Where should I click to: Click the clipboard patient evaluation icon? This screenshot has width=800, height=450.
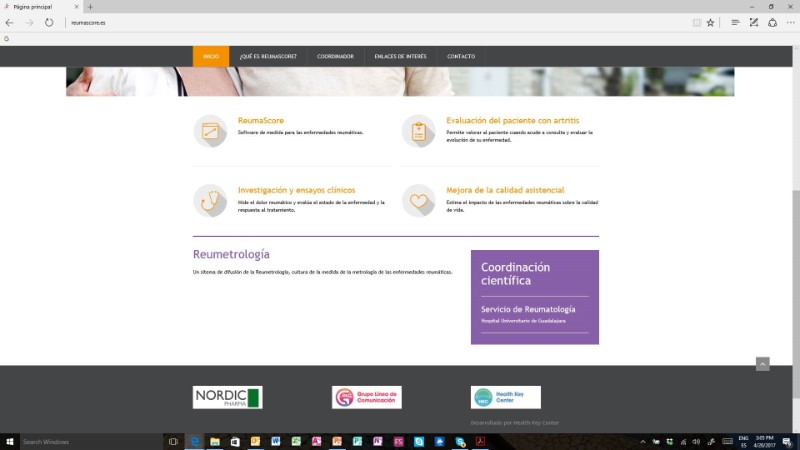[418, 131]
